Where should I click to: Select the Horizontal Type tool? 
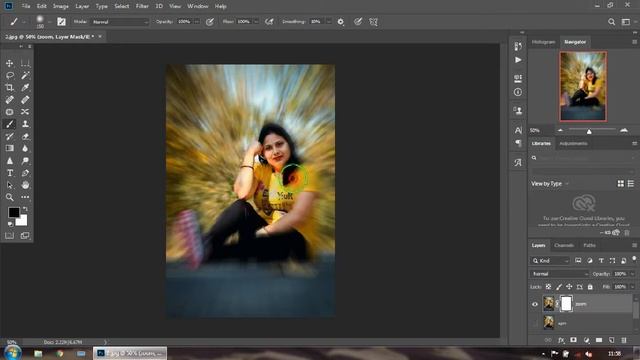9,173
